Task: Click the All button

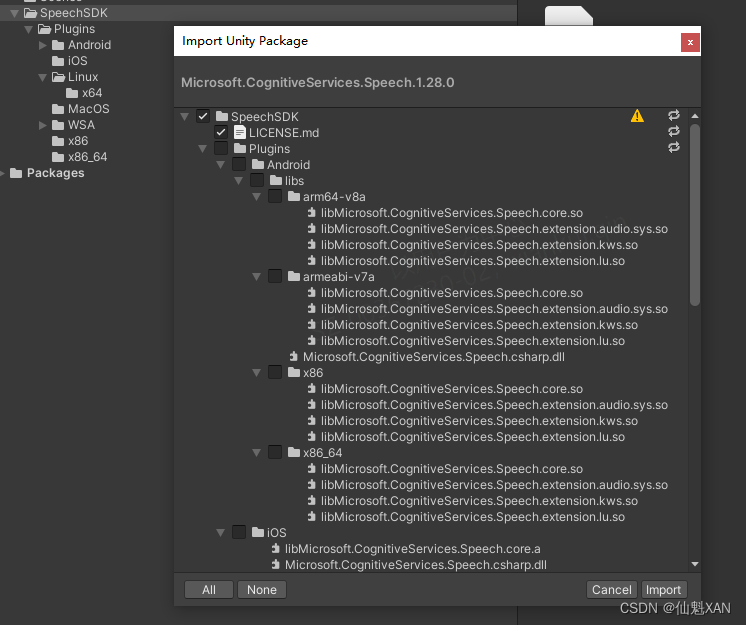Action: tap(209, 590)
